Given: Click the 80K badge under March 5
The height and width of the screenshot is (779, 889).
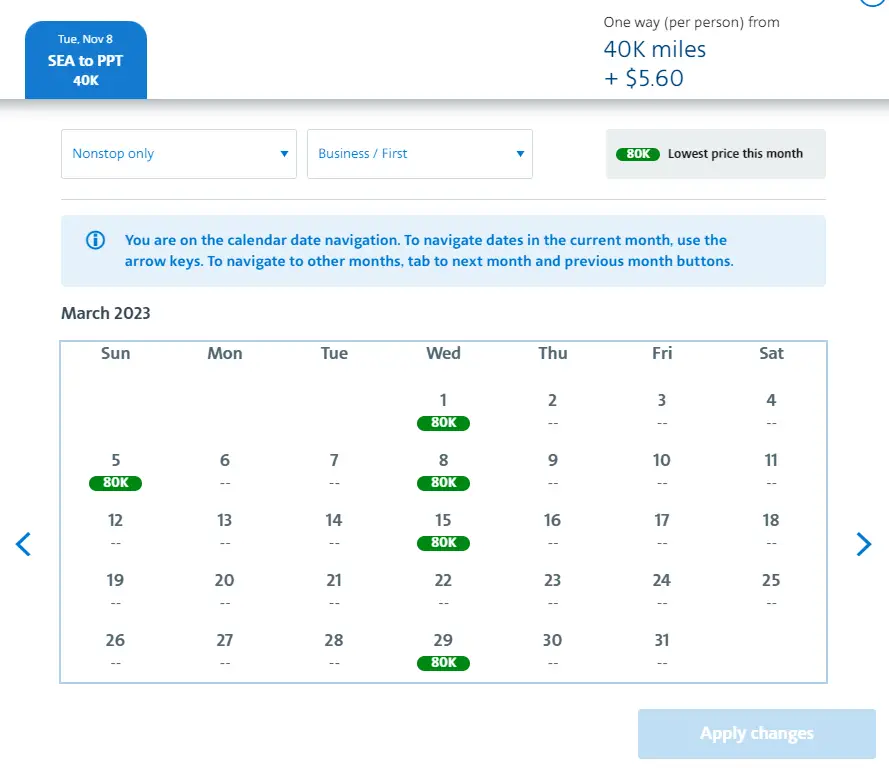Looking at the screenshot, I should coord(116,483).
